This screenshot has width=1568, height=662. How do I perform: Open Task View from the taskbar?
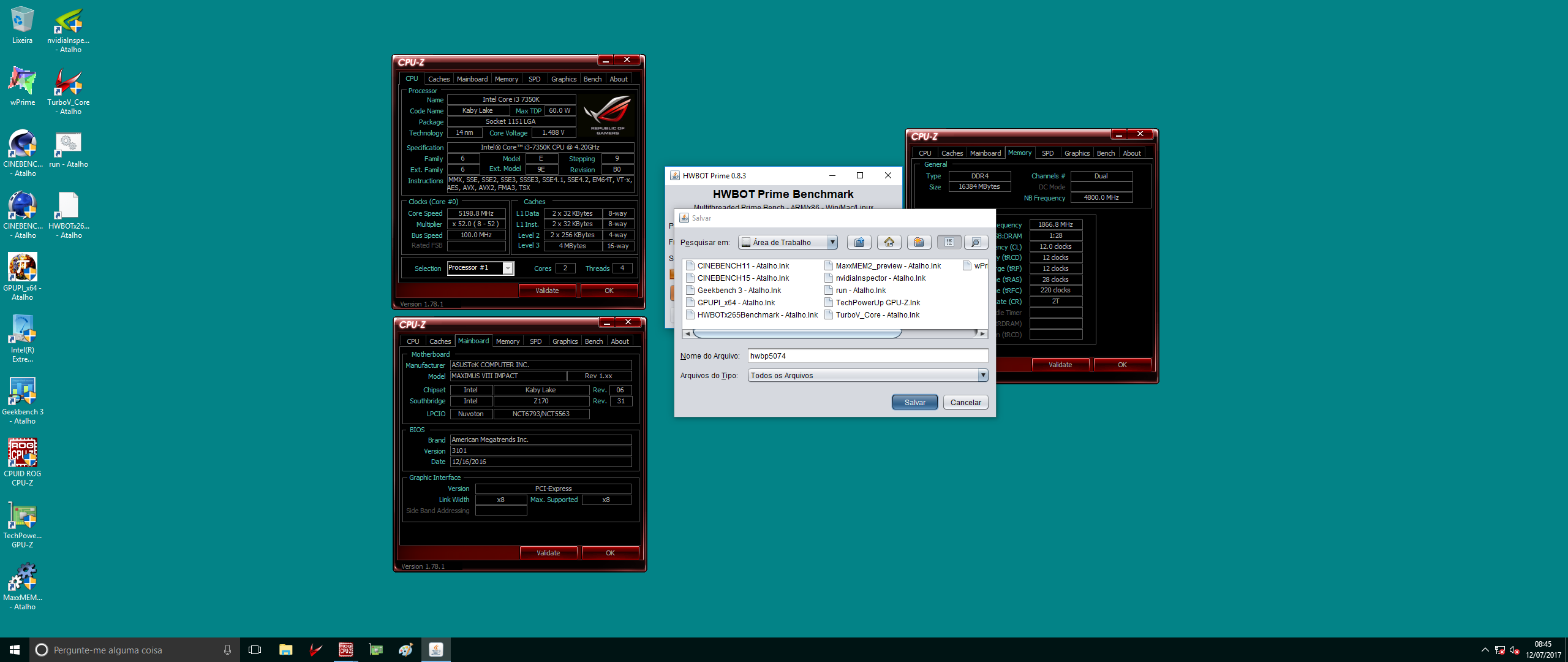255,650
